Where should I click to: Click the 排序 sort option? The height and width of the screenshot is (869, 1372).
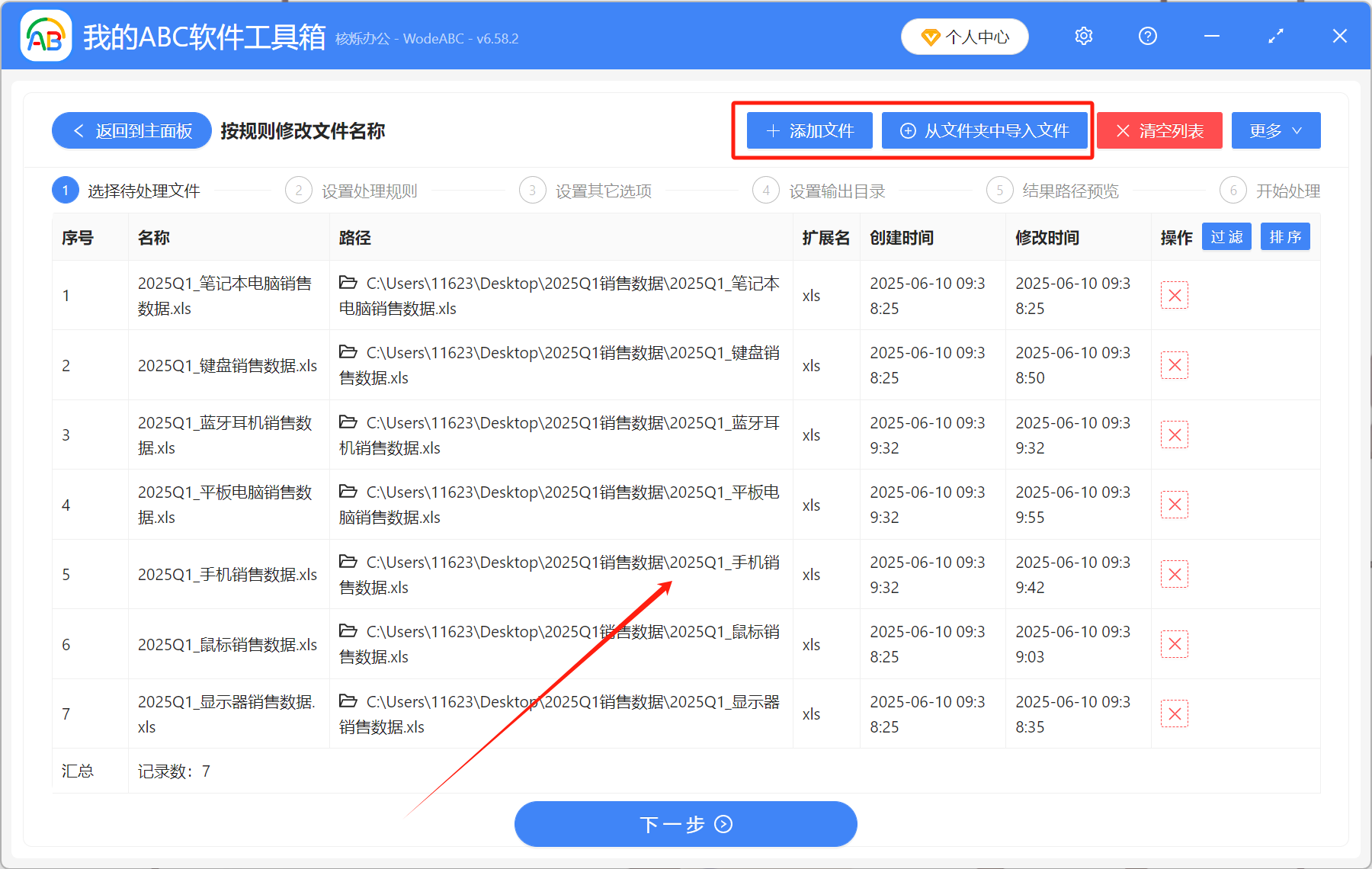click(1285, 236)
